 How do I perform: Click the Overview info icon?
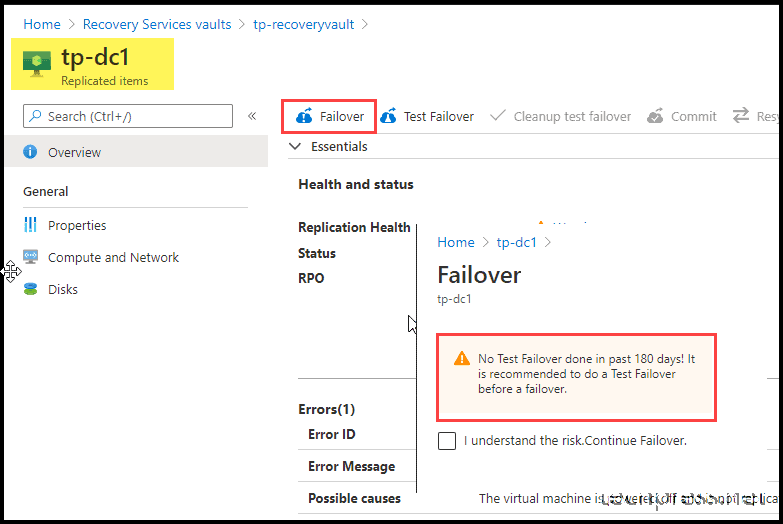(x=30, y=151)
